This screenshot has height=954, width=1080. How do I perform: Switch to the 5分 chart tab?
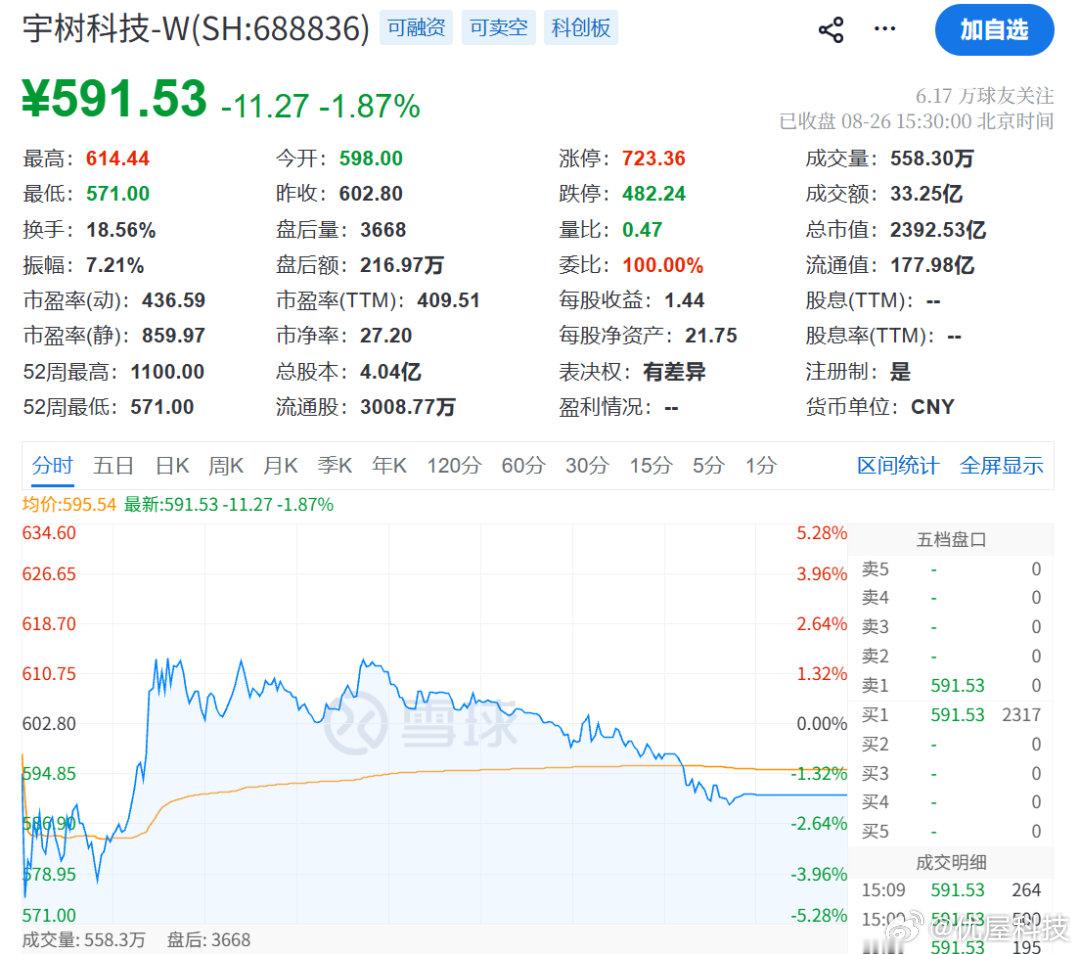pos(709,466)
